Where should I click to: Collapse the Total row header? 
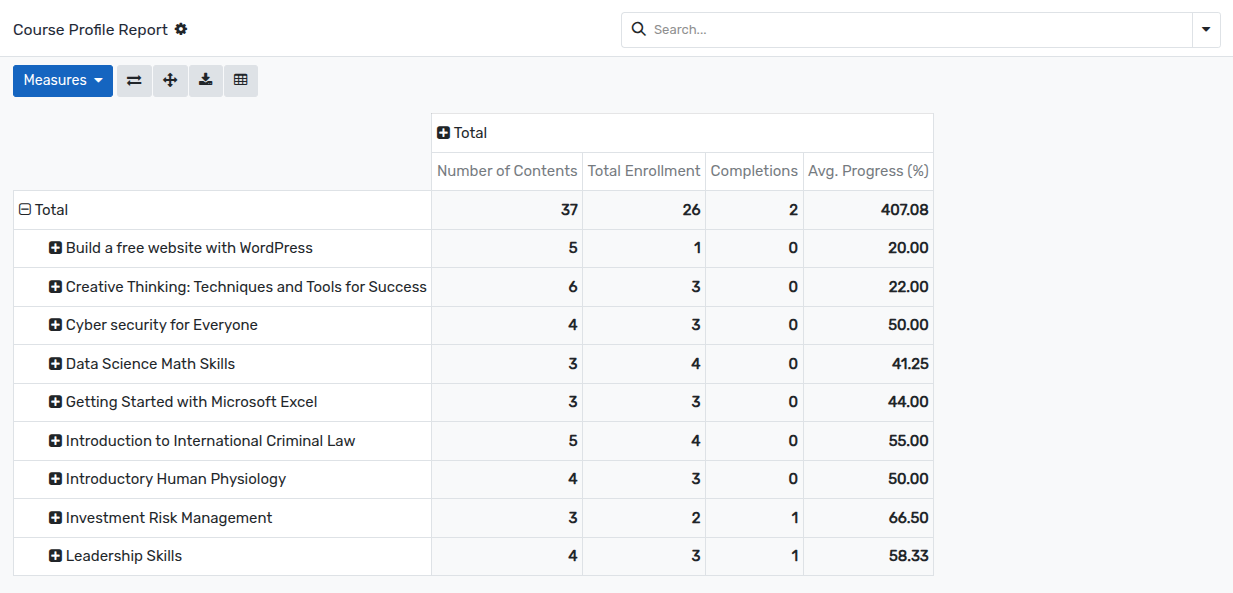point(44,210)
